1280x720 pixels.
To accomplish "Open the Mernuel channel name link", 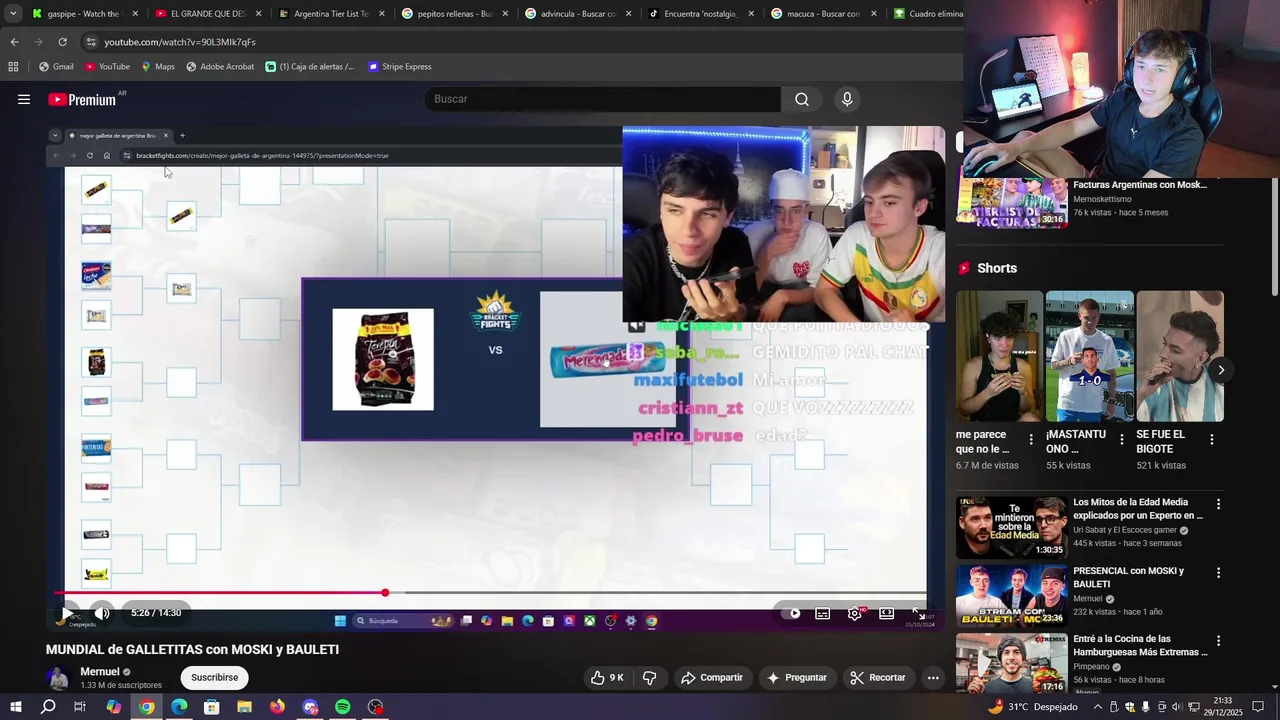I will [x=100, y=672].
